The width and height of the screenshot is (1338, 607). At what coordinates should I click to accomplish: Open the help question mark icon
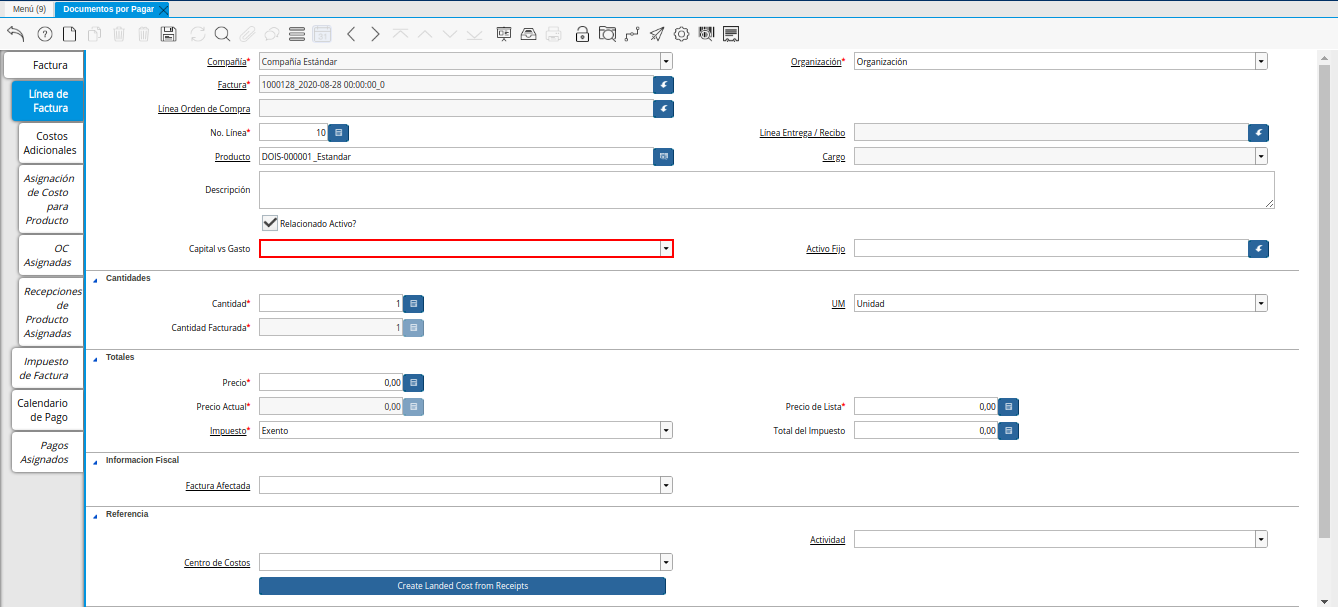[x=44, y=34]
